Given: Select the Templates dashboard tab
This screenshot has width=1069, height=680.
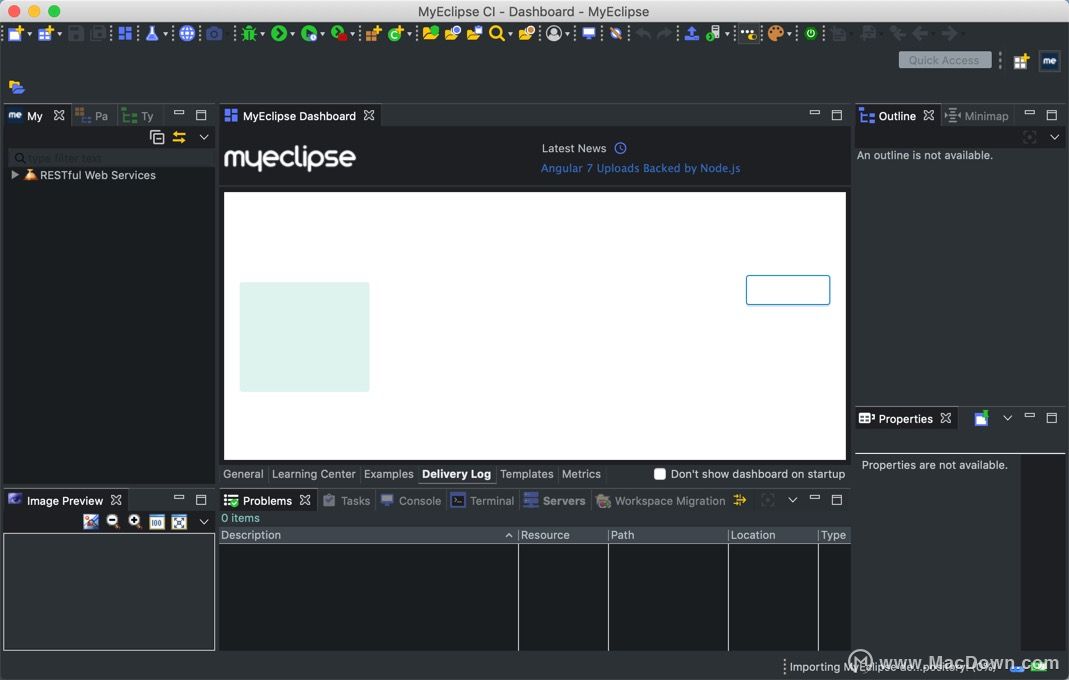Looking at the screenshot, I should (526, 474).
